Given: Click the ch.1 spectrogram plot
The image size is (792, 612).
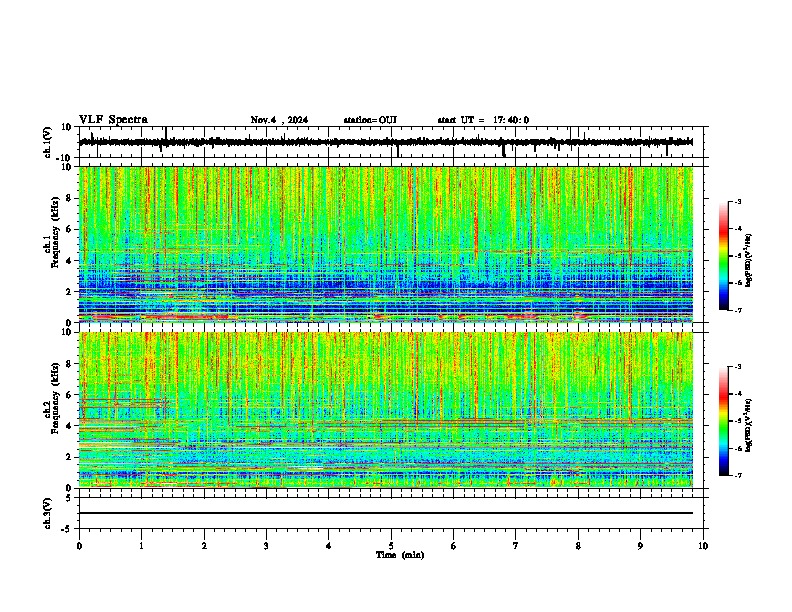Looking at the screenshot, I should pyautogui.click(x=386, y=244).
